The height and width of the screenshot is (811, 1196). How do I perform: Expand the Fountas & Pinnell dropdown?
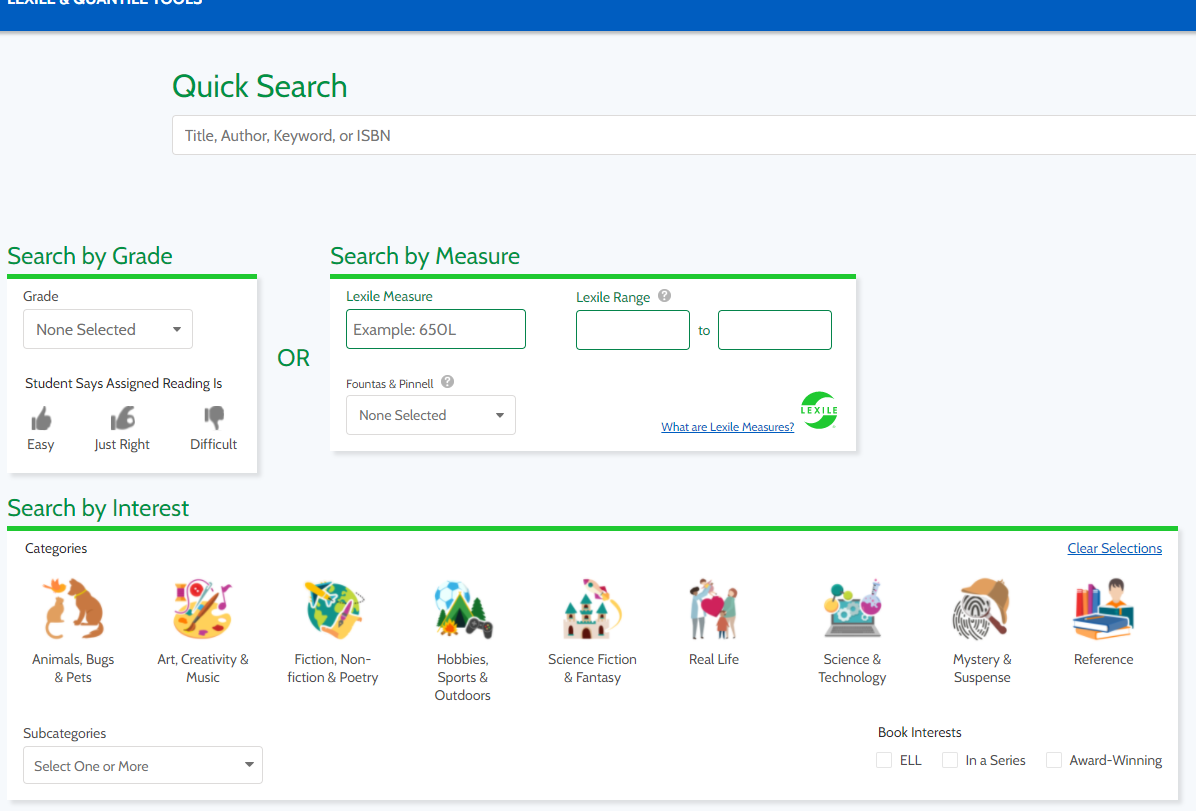click(431, 415)
